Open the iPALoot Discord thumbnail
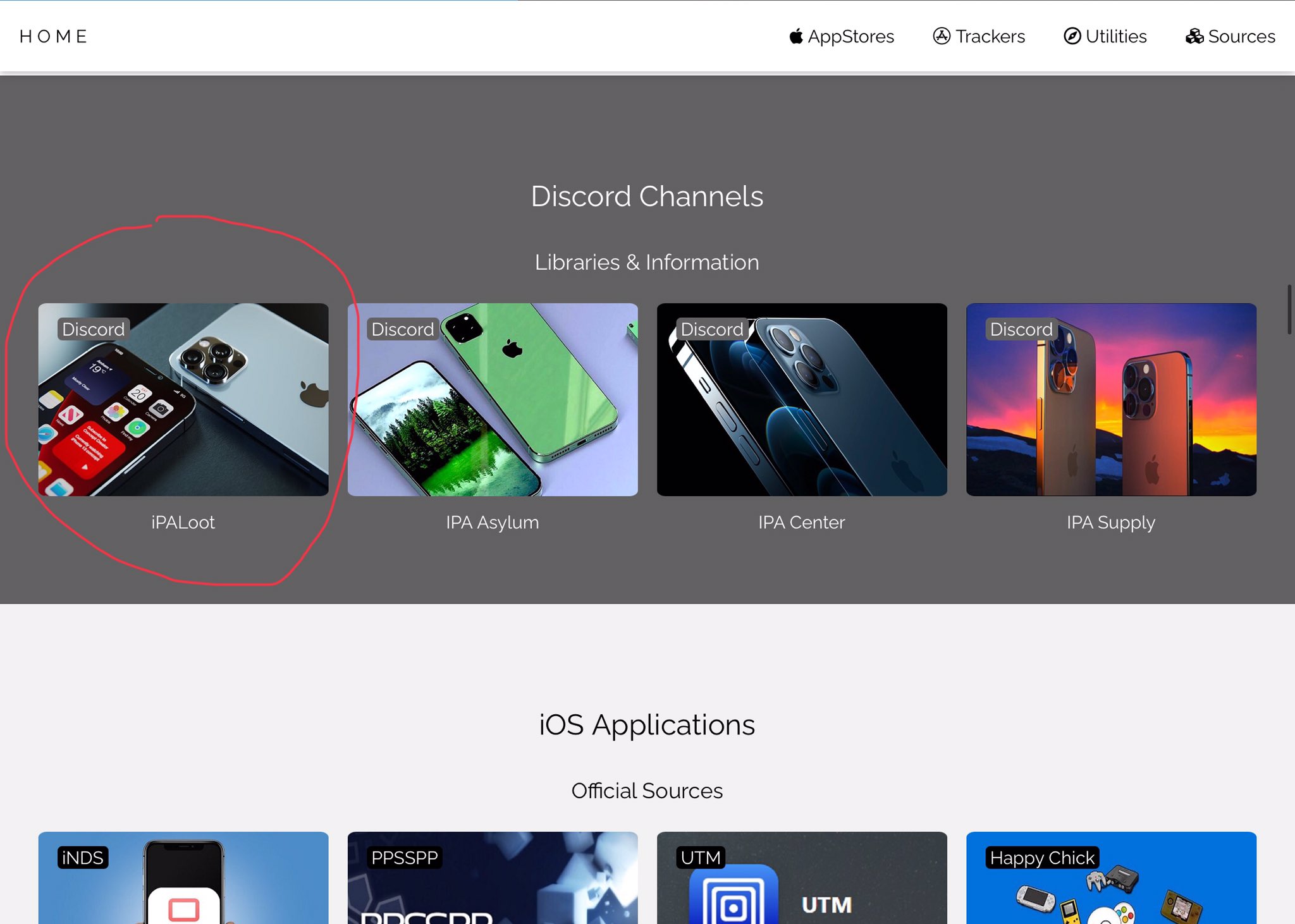The image size is (1295, 924). coord(183,399)
